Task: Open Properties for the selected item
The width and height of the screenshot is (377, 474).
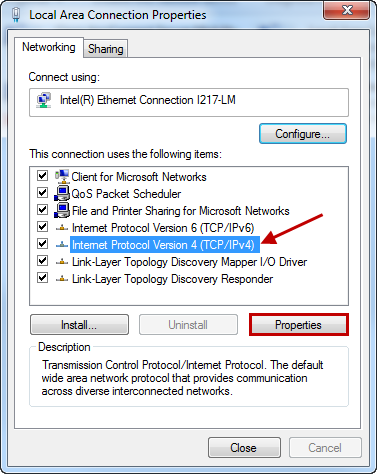Action: [x=298, y=325]
